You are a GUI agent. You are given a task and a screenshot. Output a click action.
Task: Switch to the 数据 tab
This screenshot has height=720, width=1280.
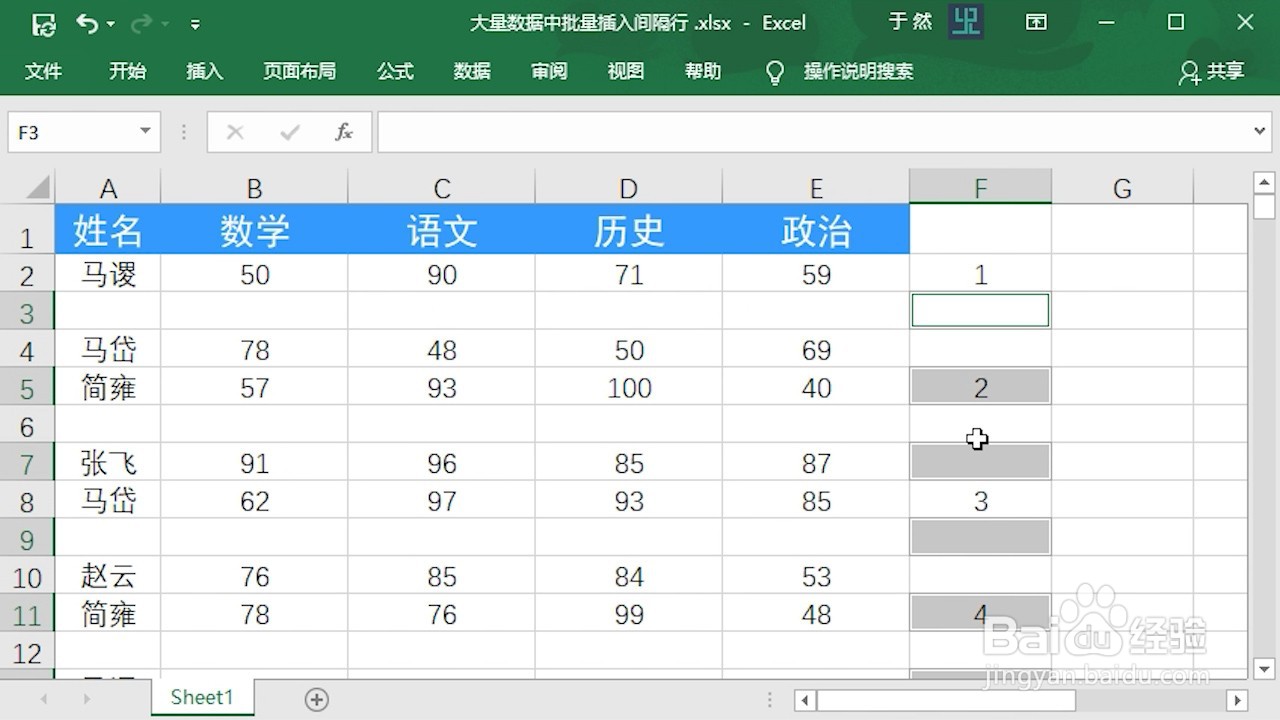point(472,71)
